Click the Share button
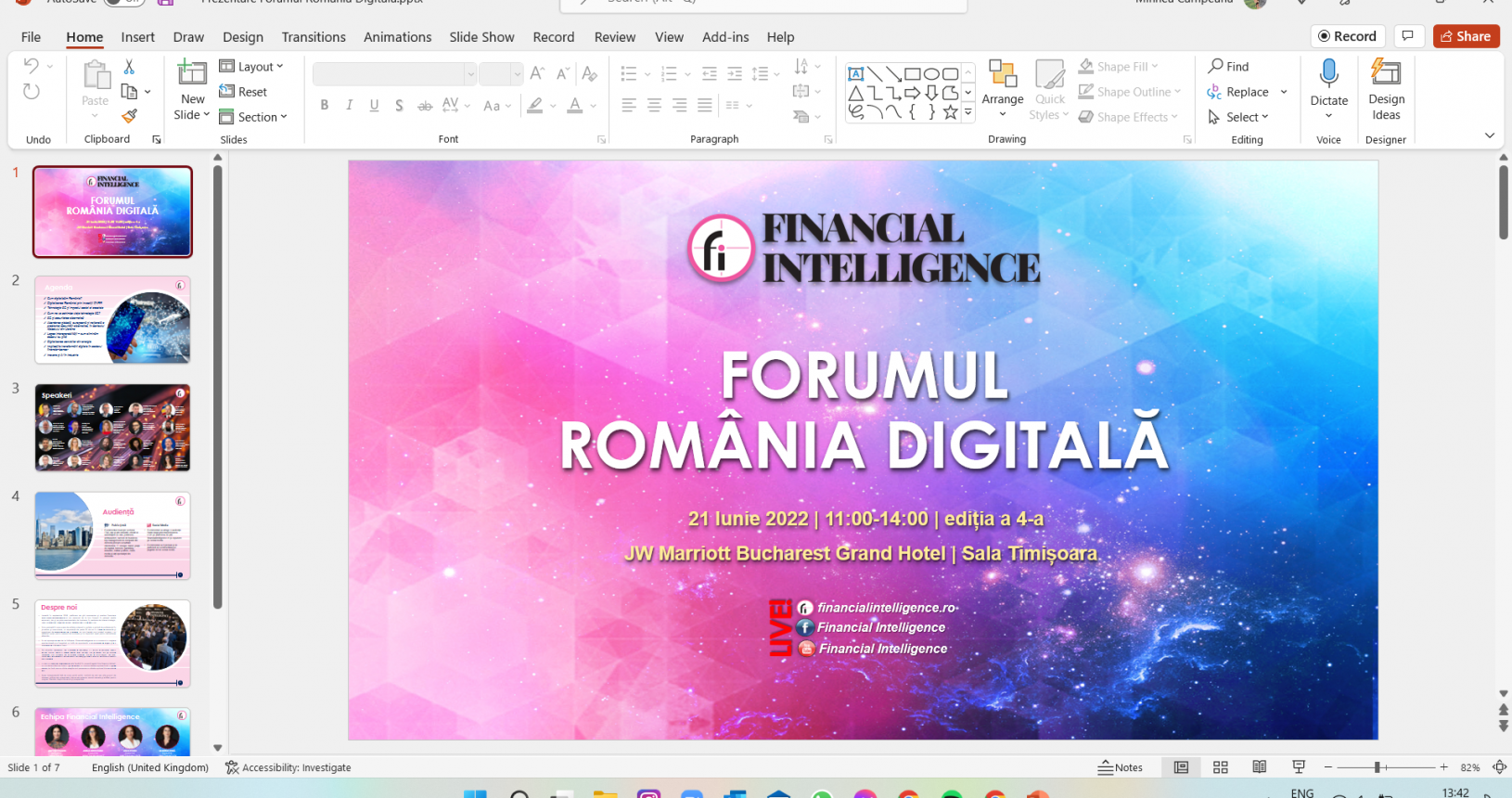1512x798 pixels. [x=1466, y=36]
